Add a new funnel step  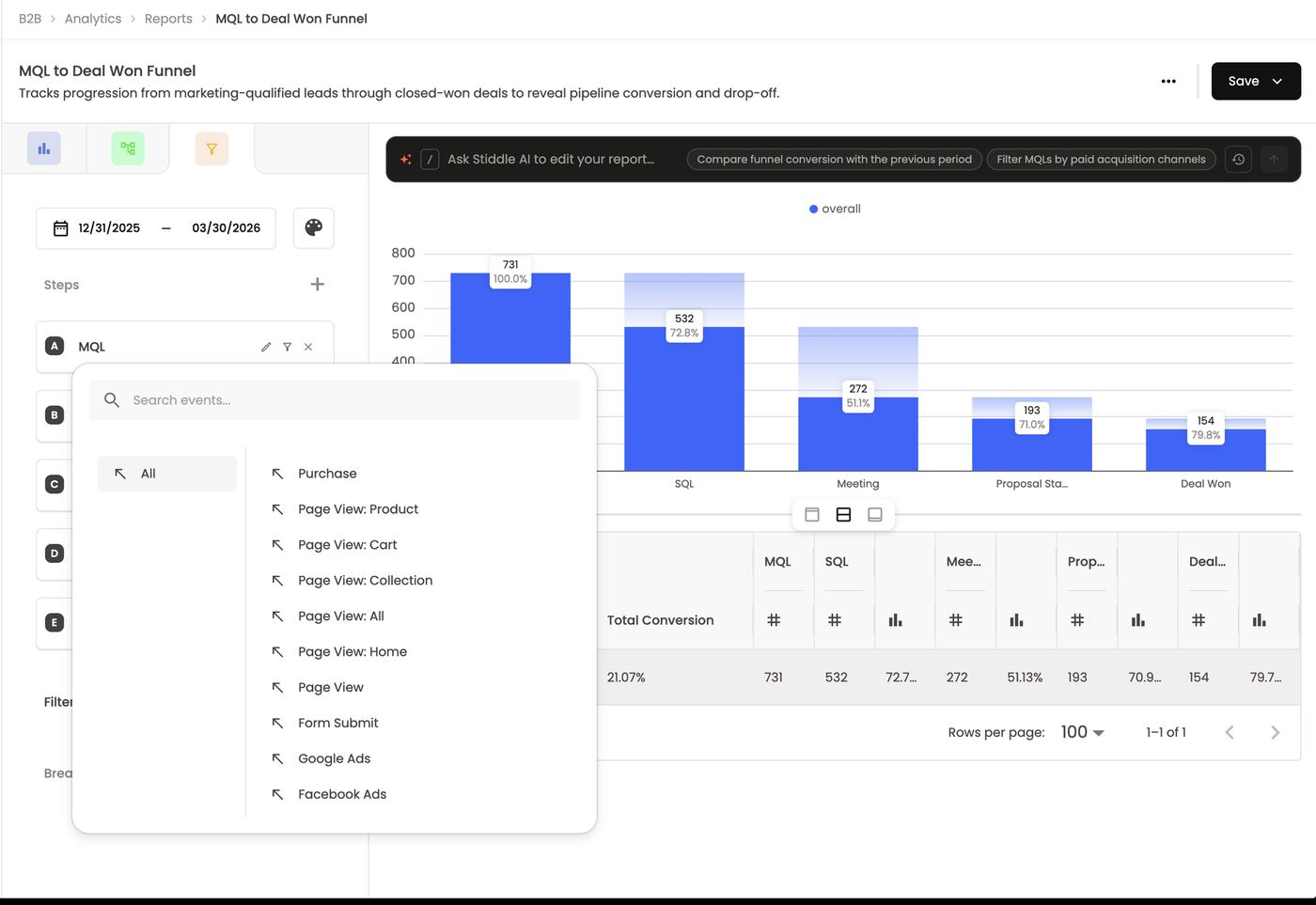point(318,284)
